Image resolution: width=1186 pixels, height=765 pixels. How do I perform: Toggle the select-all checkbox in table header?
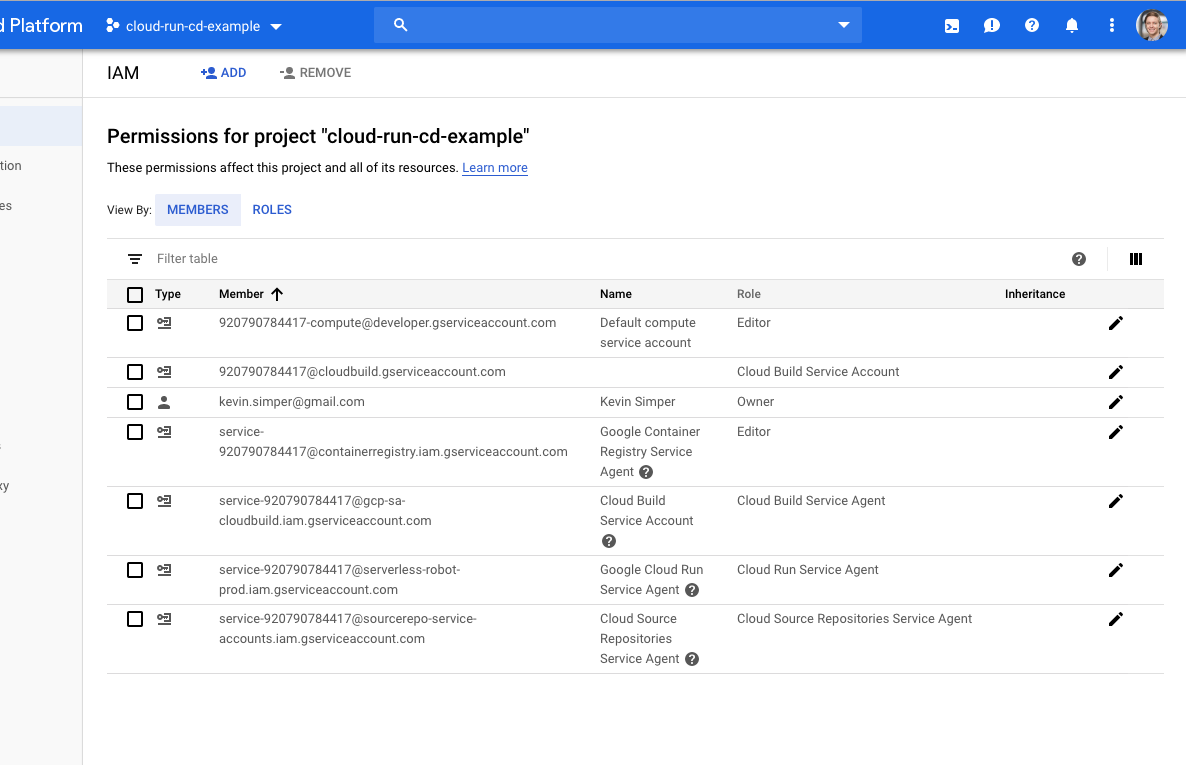[135, 294]
